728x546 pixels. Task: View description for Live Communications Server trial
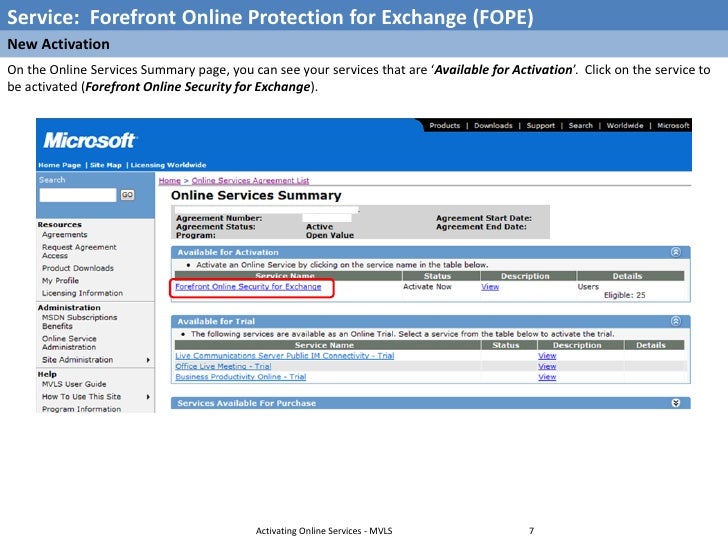click(x=547, y=356)
